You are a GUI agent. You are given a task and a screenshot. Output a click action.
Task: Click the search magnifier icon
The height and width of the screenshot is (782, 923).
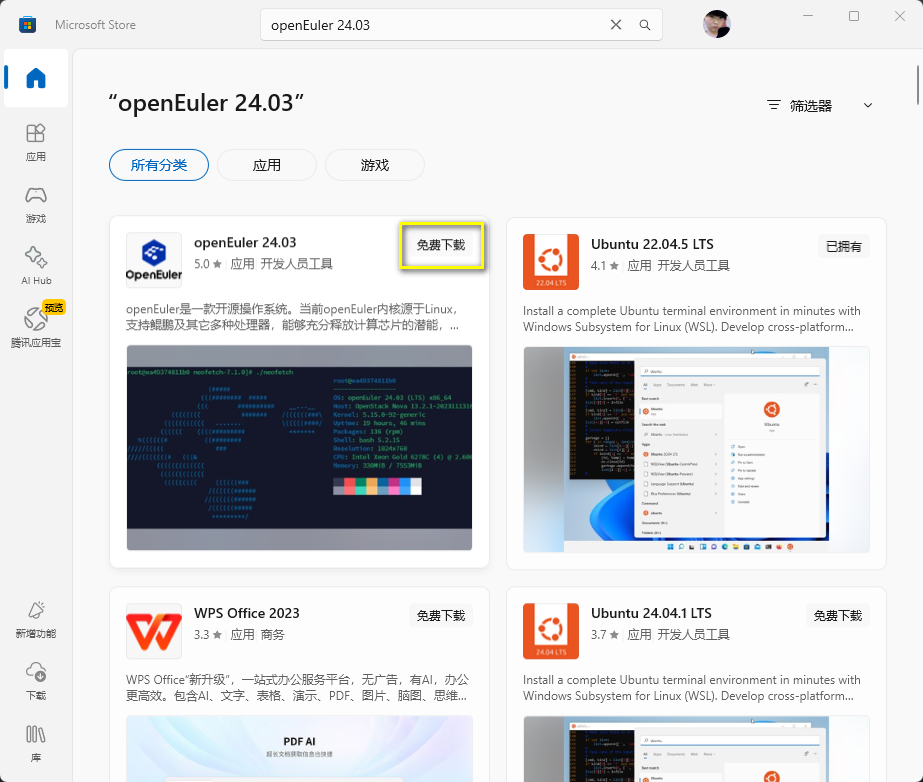[645, 25]
